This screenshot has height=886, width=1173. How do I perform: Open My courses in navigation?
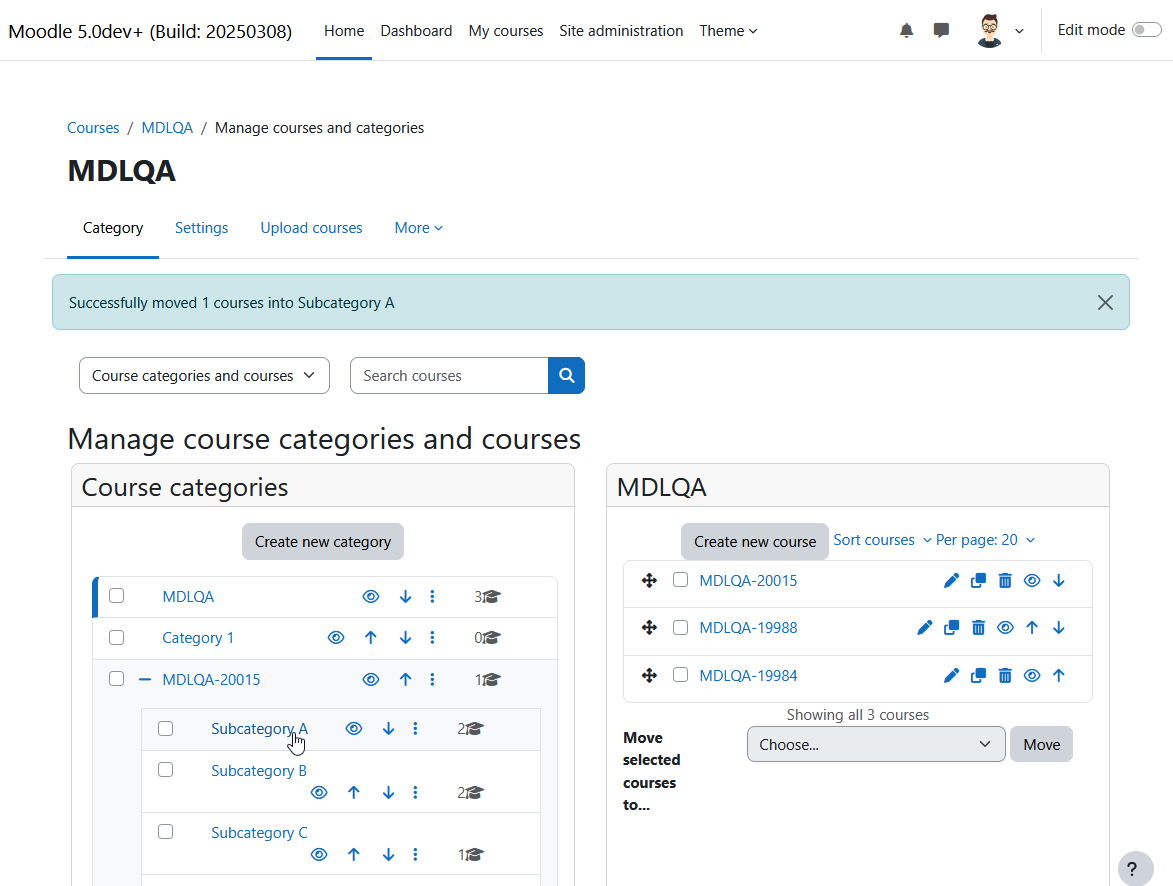pyautogui.click(x=506, y=31)
